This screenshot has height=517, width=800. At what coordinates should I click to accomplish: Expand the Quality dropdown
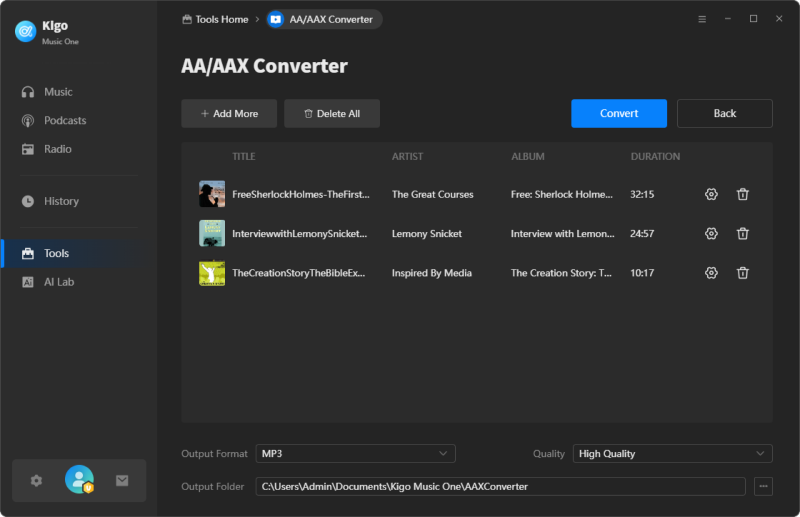[672, 454]
